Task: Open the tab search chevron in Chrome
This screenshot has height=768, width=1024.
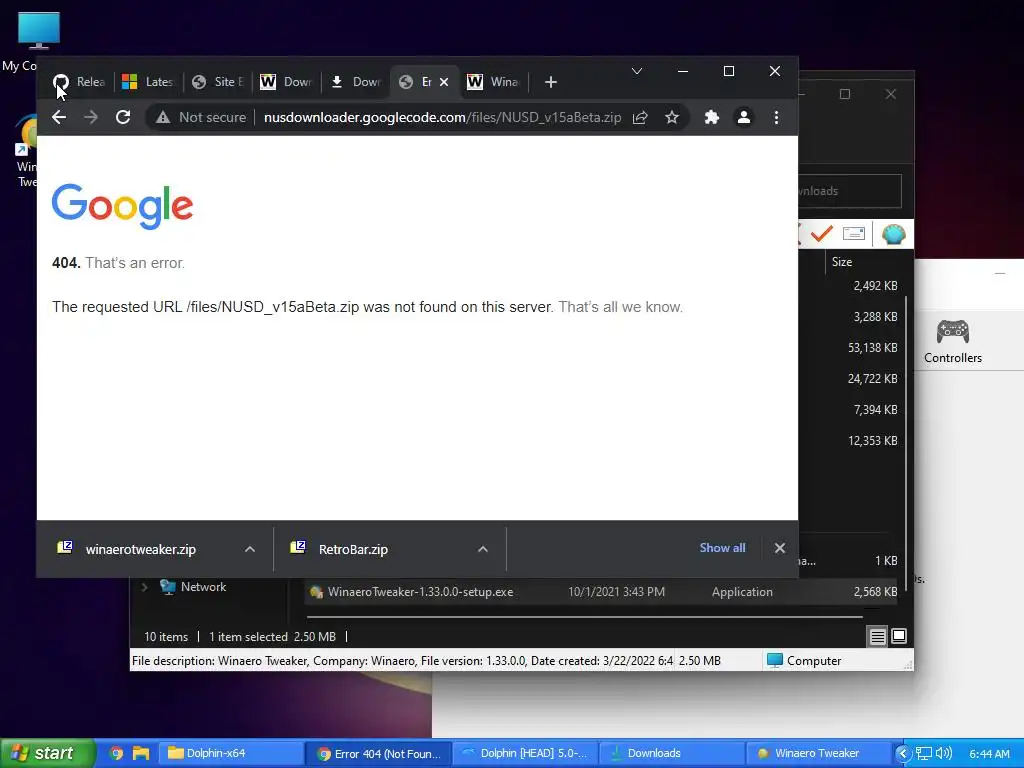Action: (637, 71)
